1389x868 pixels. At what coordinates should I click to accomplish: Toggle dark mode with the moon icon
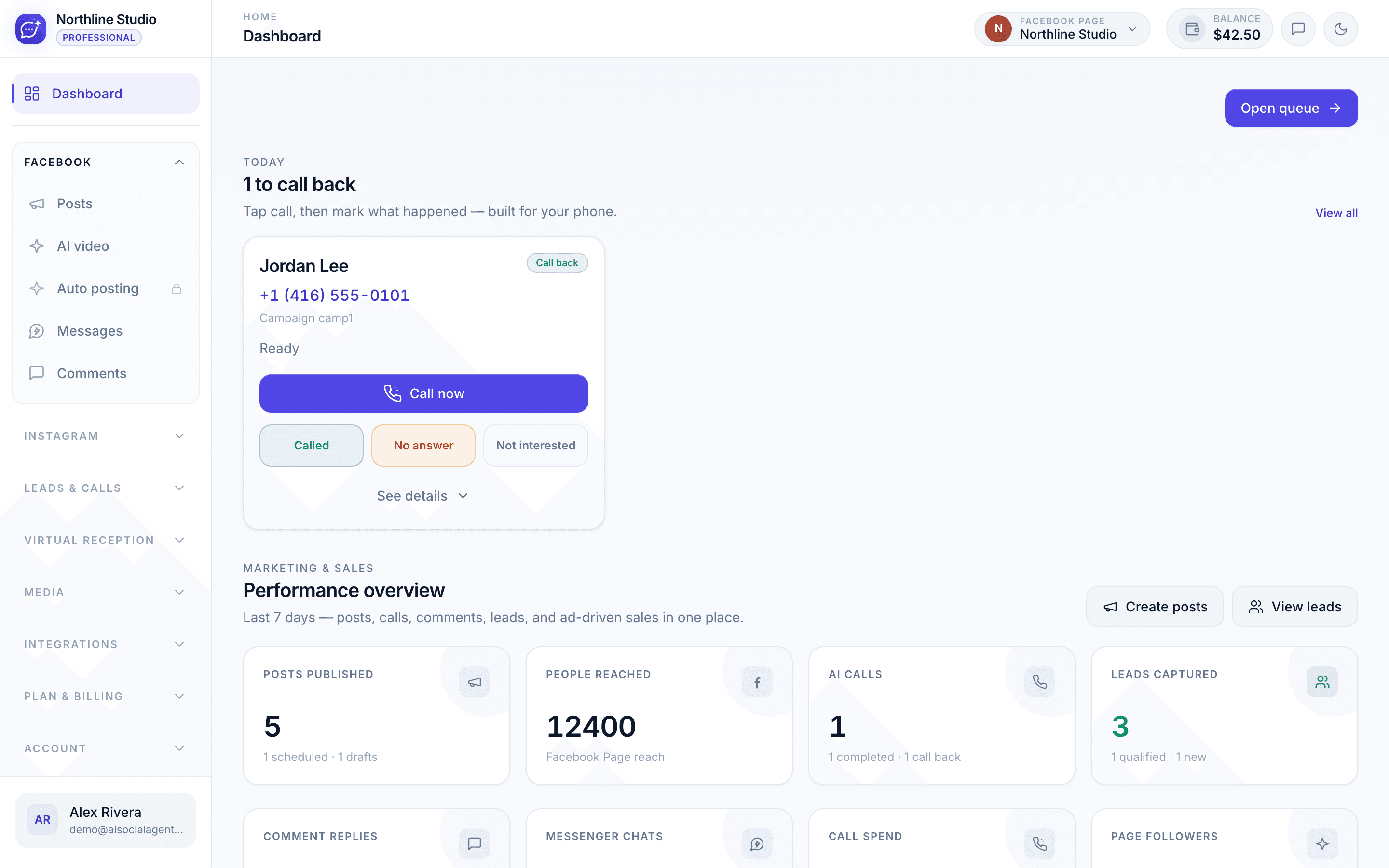[1341, 29]
